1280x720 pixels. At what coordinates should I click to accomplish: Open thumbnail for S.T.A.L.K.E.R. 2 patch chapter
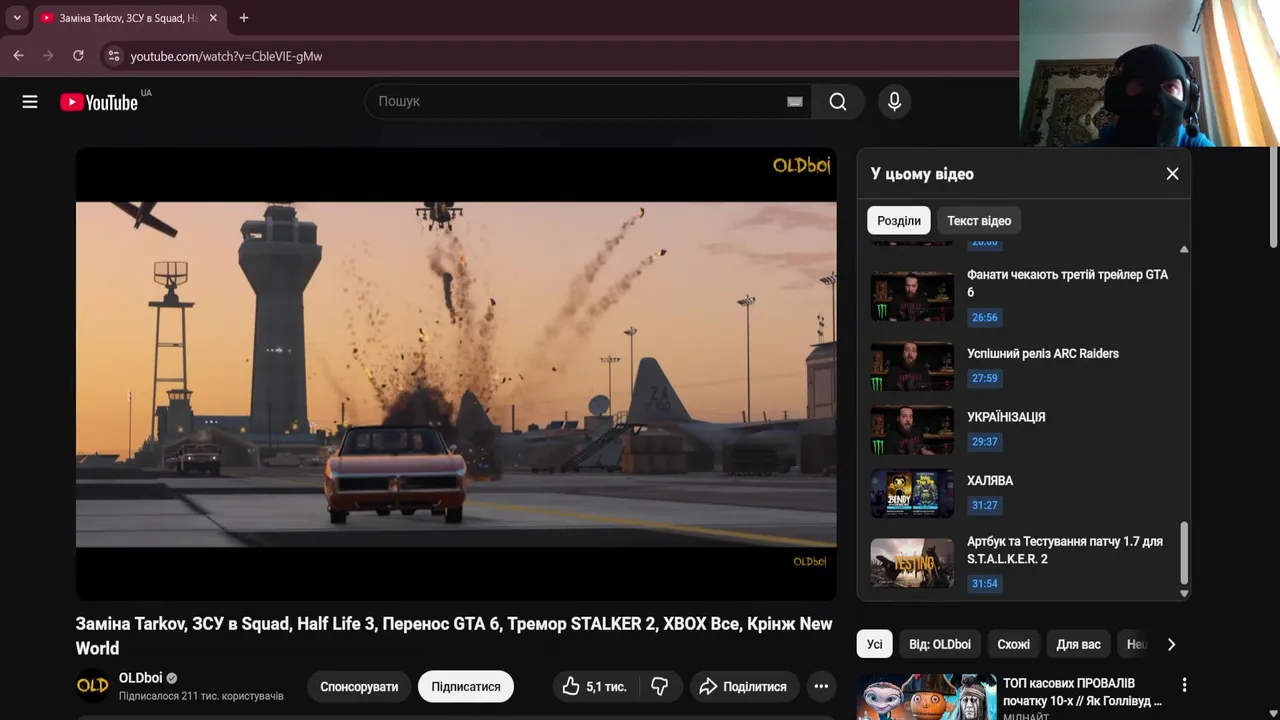pos(912,563)
